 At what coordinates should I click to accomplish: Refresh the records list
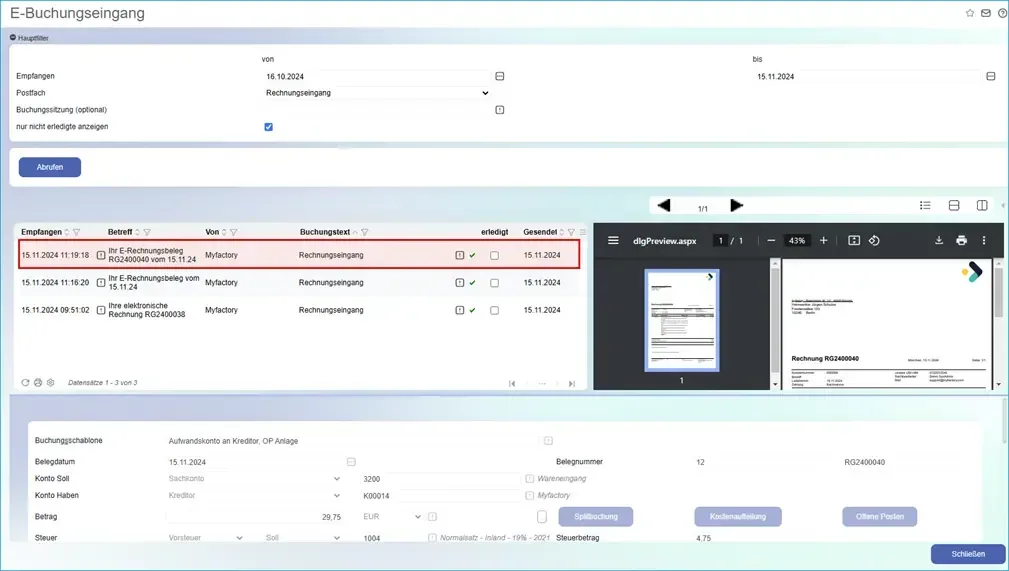(25, 383)
